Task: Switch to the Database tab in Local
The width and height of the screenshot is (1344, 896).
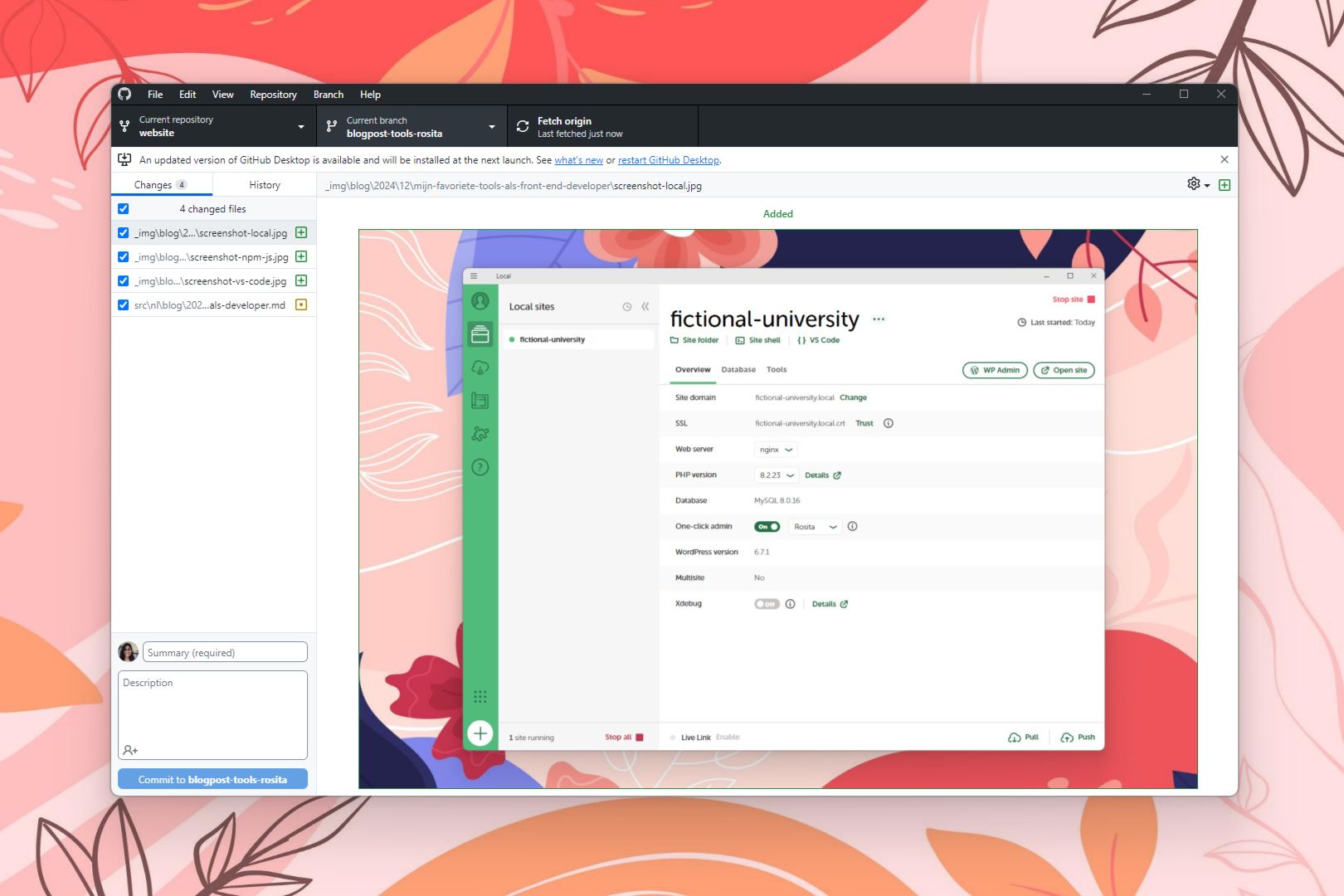Action: (x=738, y=370)
